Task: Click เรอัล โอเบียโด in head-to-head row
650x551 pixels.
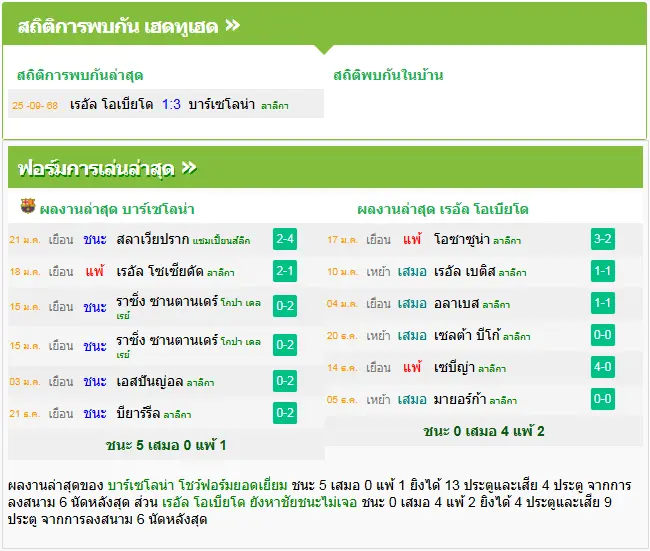Action: click(x=112, y=104)
